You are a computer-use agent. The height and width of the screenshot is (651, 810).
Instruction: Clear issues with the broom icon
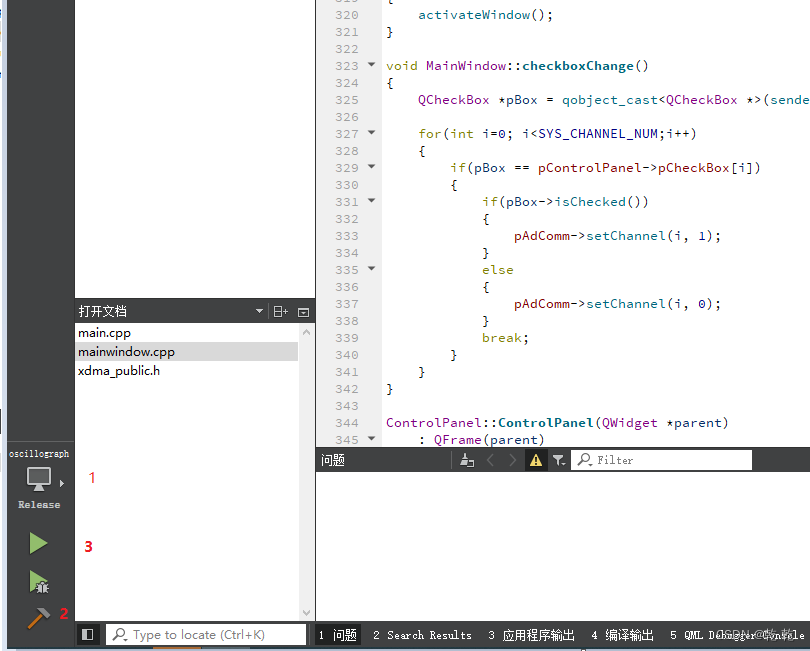pos(467,460)
